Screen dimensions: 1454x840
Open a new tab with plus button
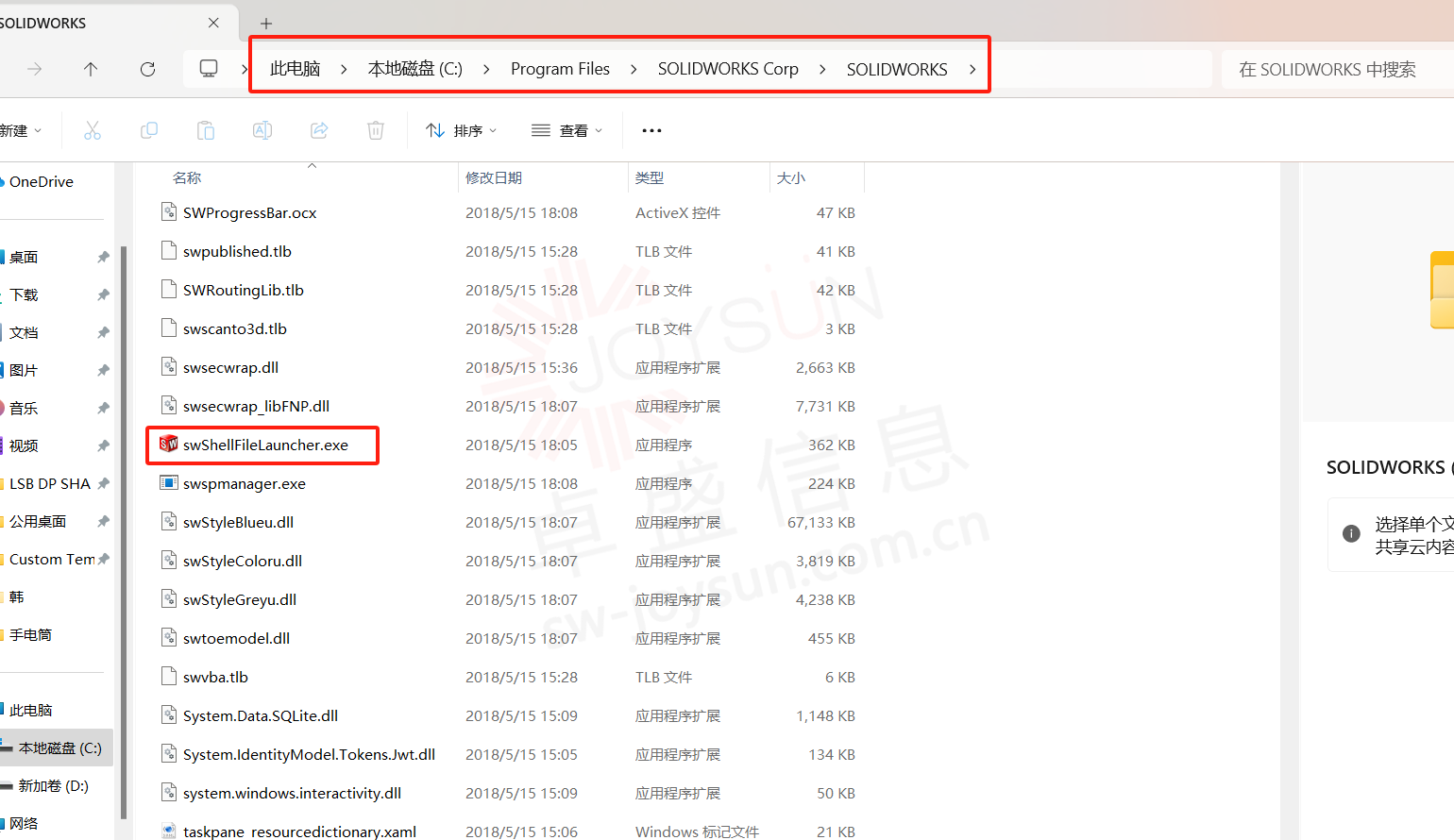266,23
